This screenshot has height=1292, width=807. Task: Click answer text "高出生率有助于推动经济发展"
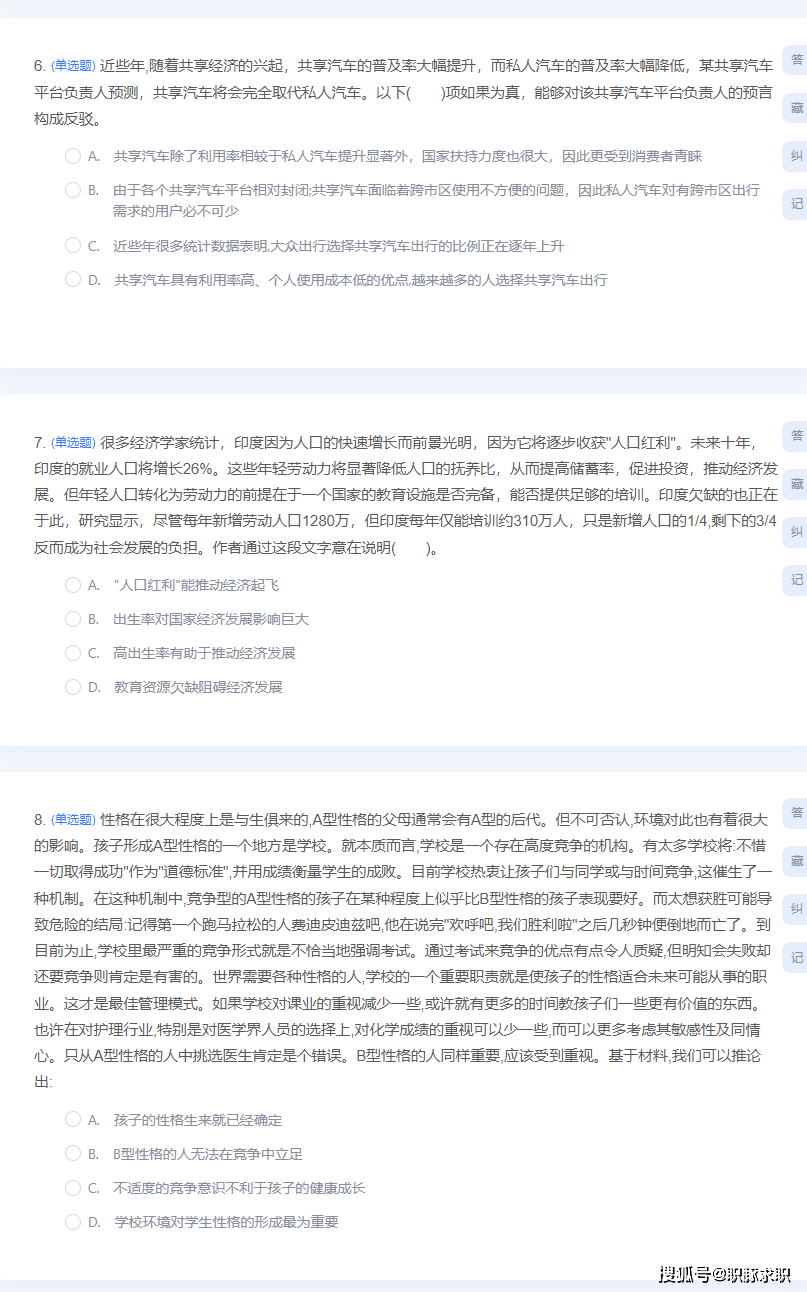204,653
